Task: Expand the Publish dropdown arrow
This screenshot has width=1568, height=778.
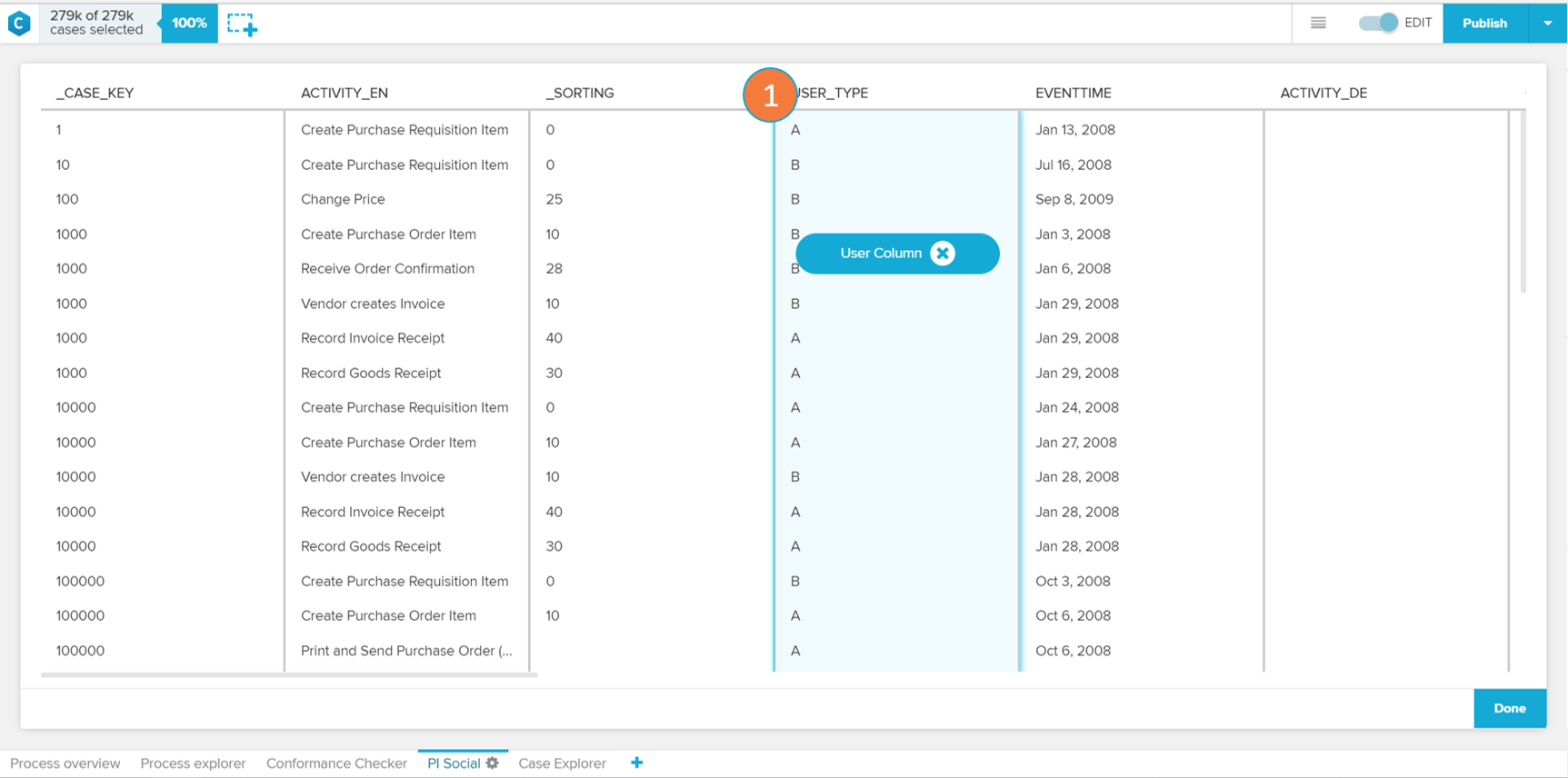Action: [x=1547, y=24]
